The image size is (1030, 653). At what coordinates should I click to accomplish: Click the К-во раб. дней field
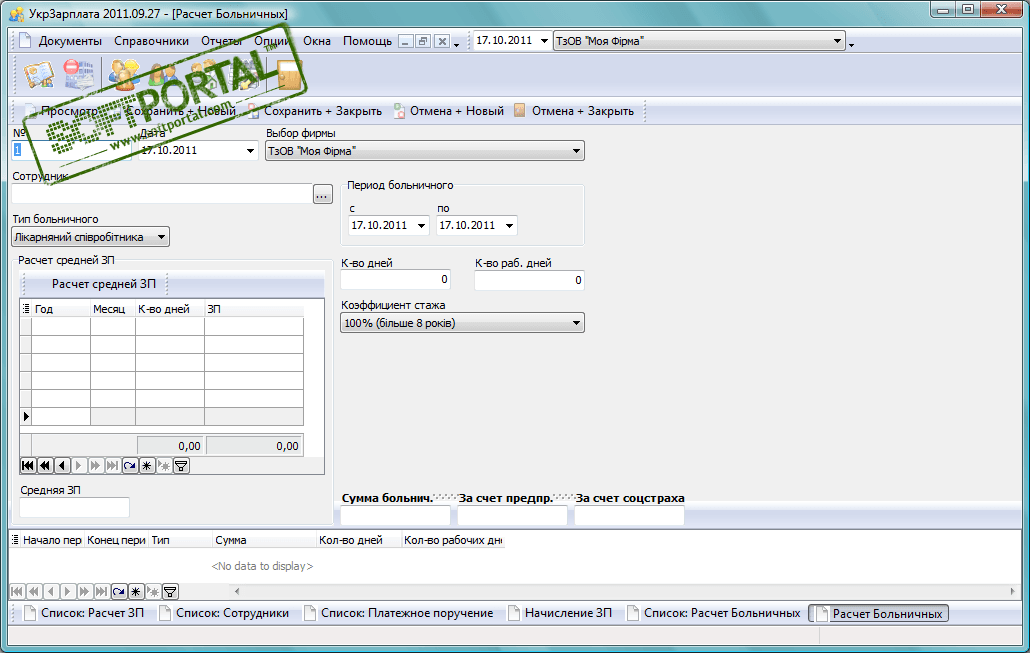529,280
